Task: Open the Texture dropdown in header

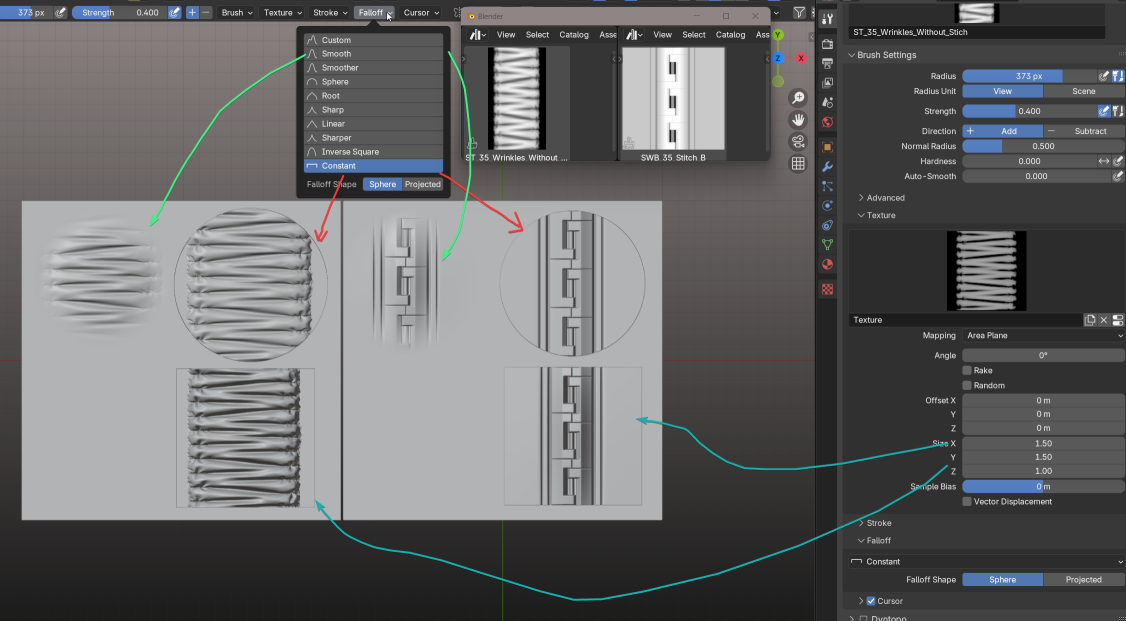Action: pyautogui.click(x=282, y=12)
